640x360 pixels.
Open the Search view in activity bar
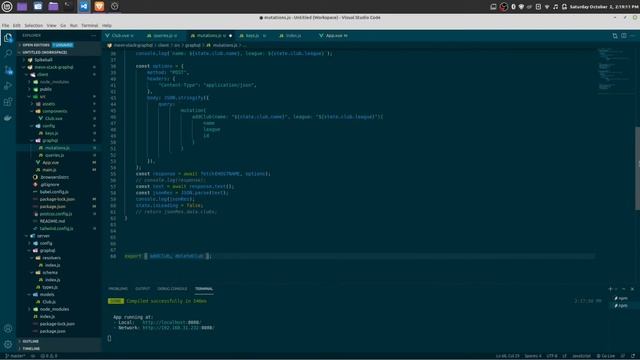(8, 53)
